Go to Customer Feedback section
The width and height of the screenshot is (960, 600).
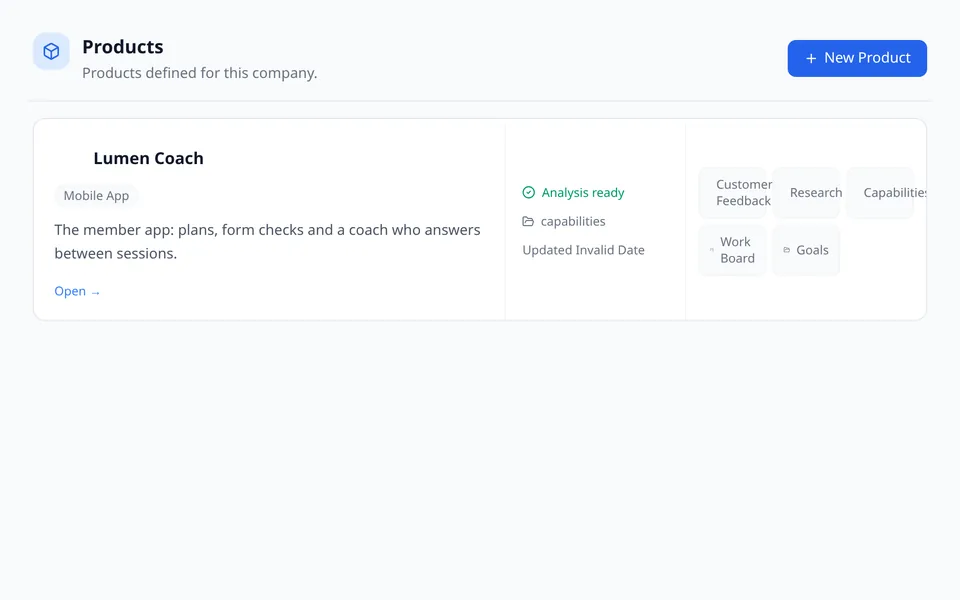733,192
